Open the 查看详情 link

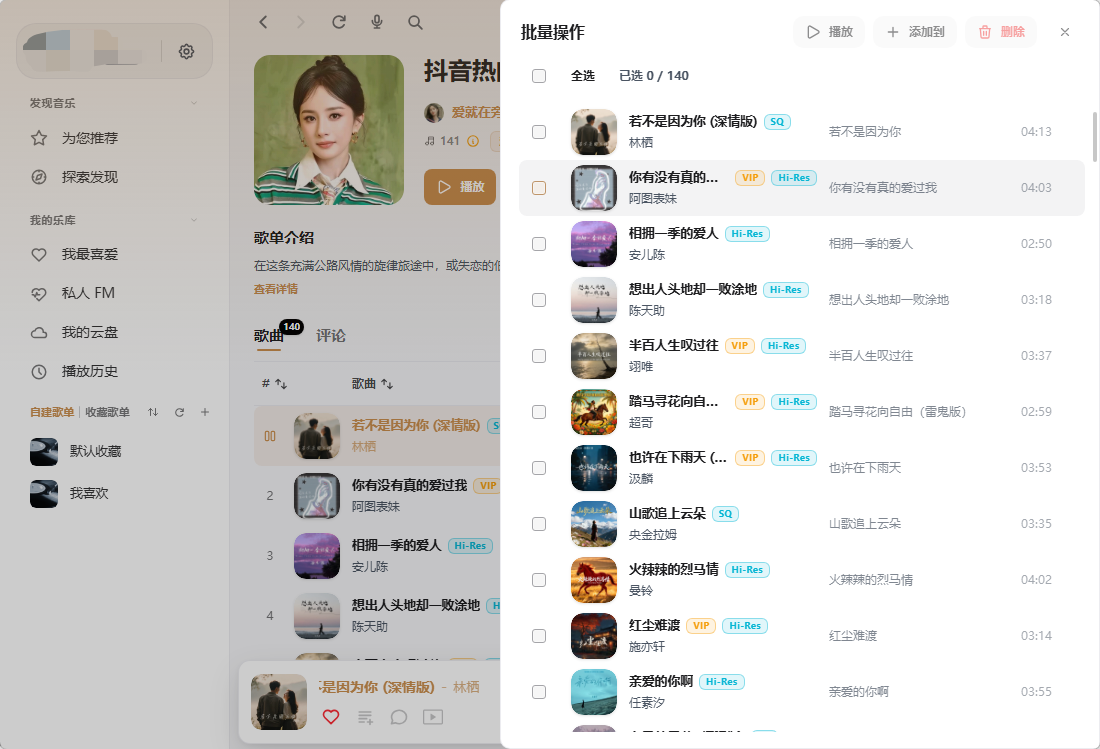(276, 289)
